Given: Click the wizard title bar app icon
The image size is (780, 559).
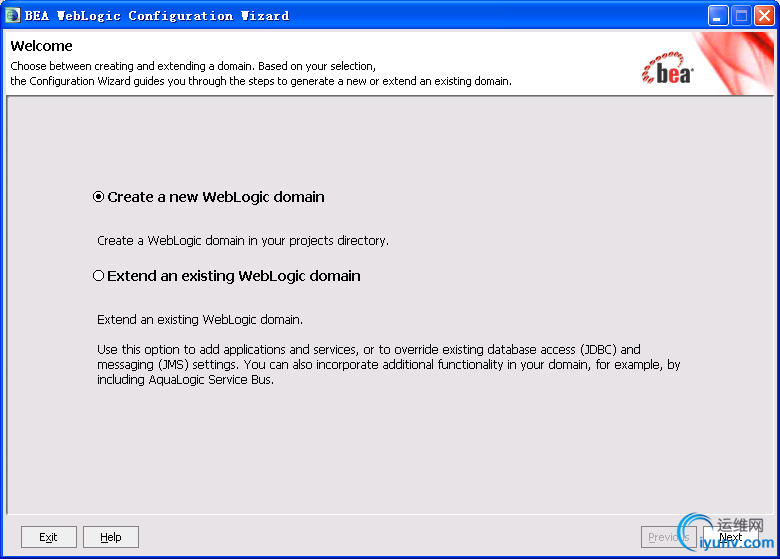Looking at the screenshot, I should pyautogui.click(x=12, y=15).
